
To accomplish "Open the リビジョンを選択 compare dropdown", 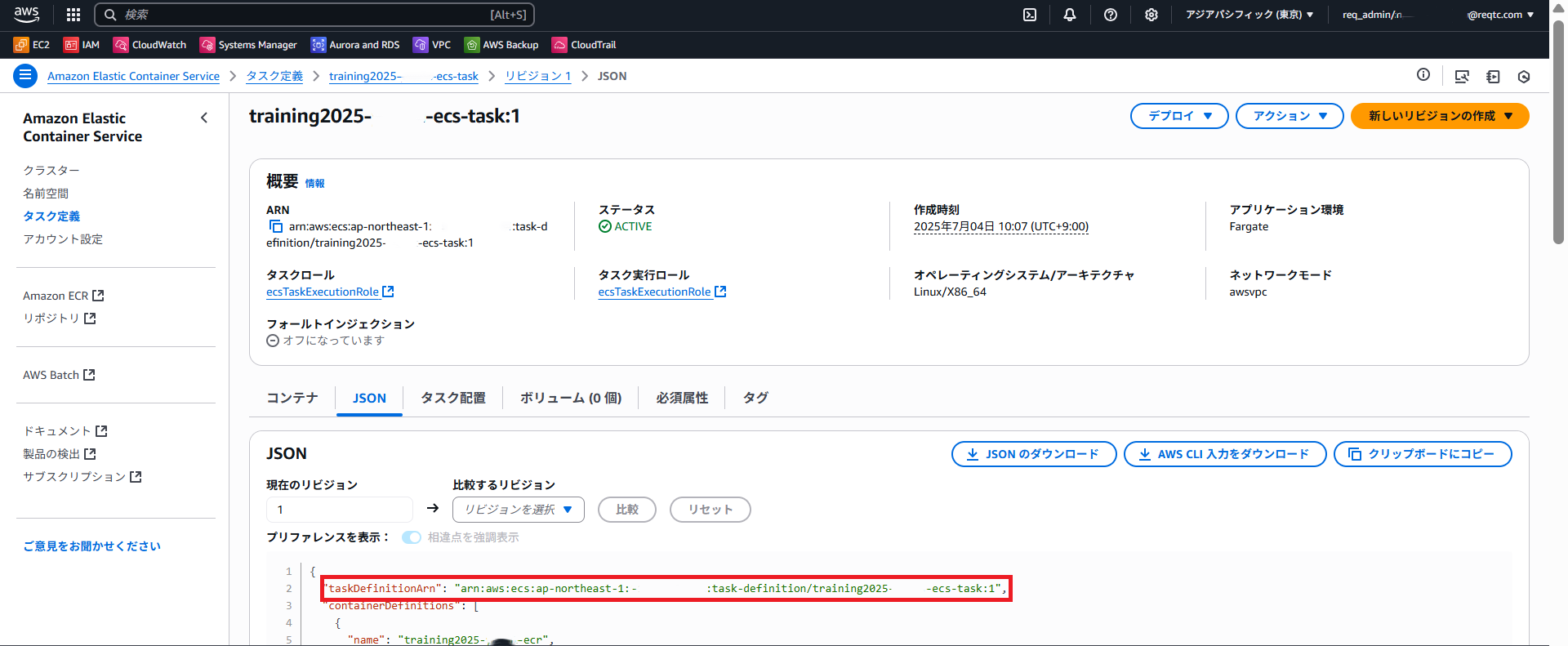I will pyautogui.click(x=519, y=509).
